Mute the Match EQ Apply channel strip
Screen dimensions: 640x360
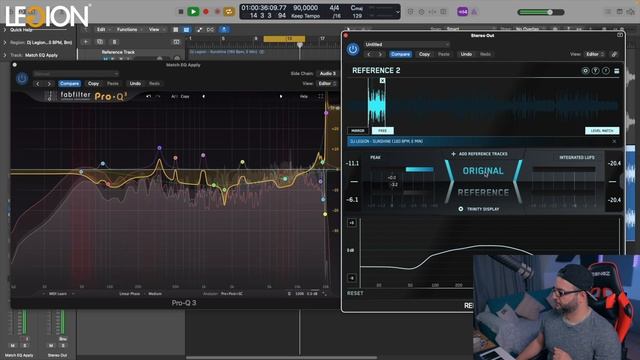[13, 346]
